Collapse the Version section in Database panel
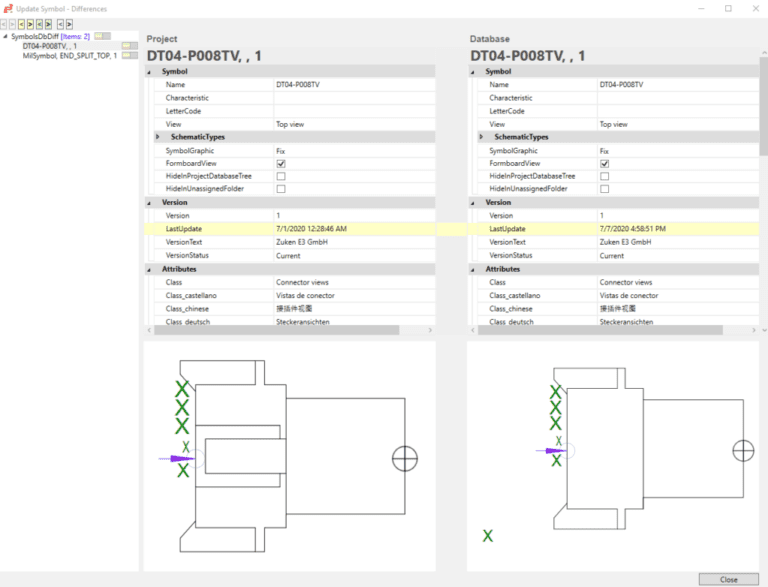 (475, 203)
